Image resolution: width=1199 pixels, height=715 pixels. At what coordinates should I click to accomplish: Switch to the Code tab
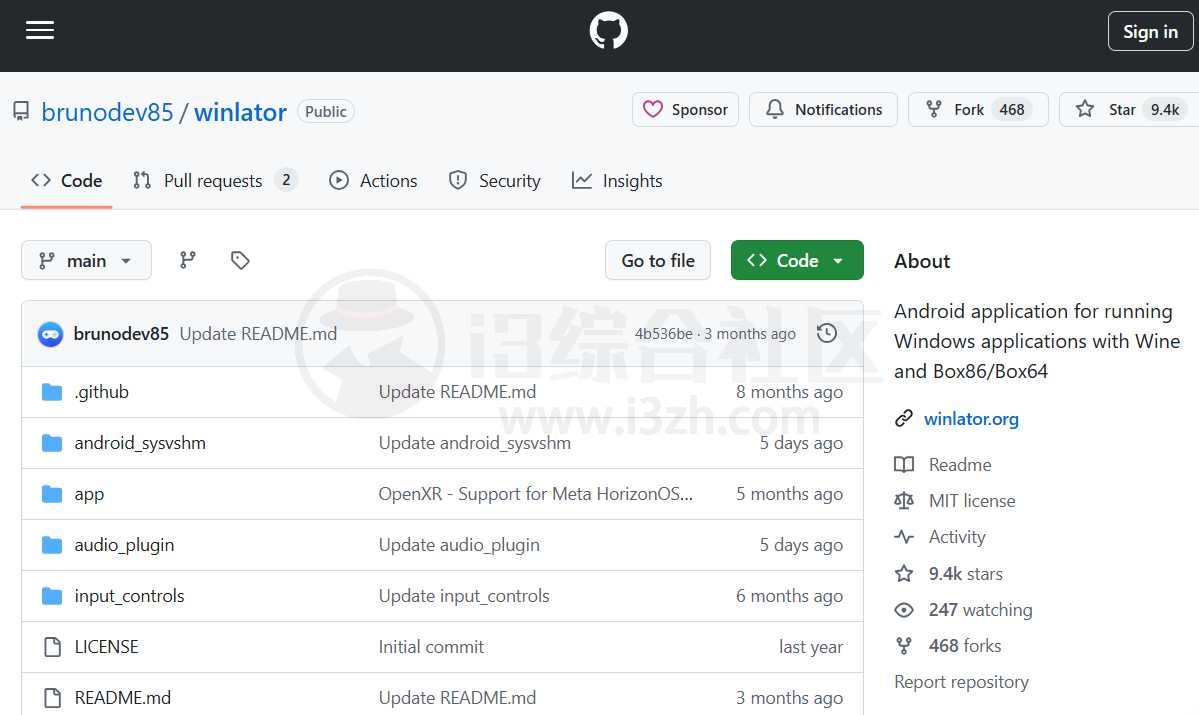[x=67, y=180]
